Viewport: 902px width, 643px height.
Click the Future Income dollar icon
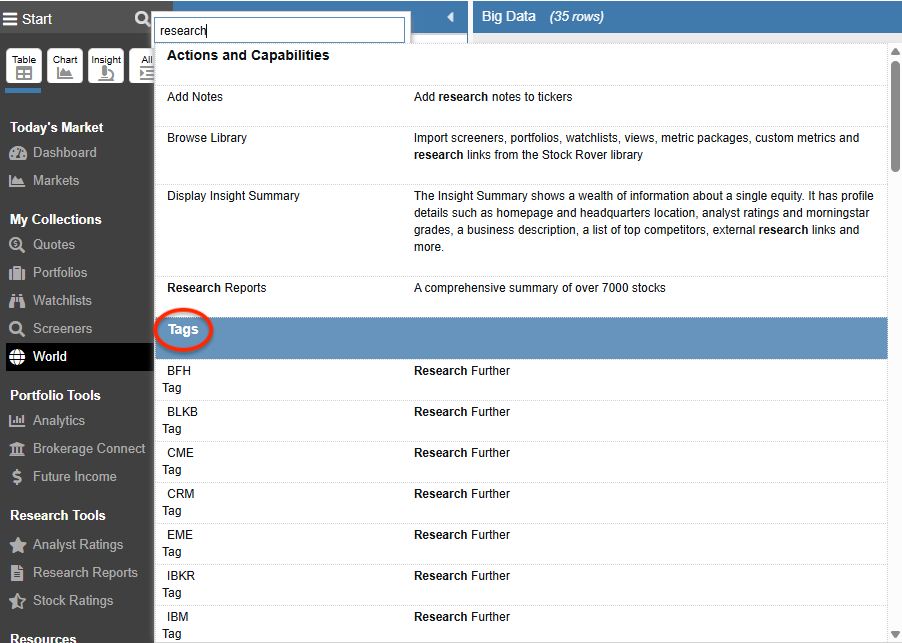17,477
